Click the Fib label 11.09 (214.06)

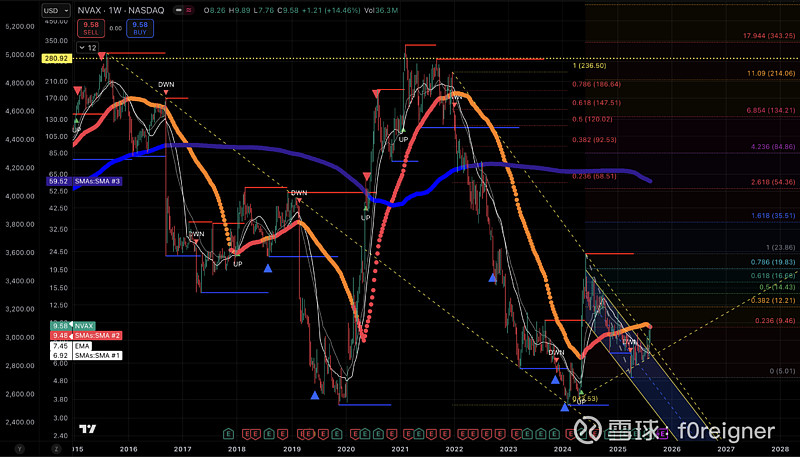[769, 73]
